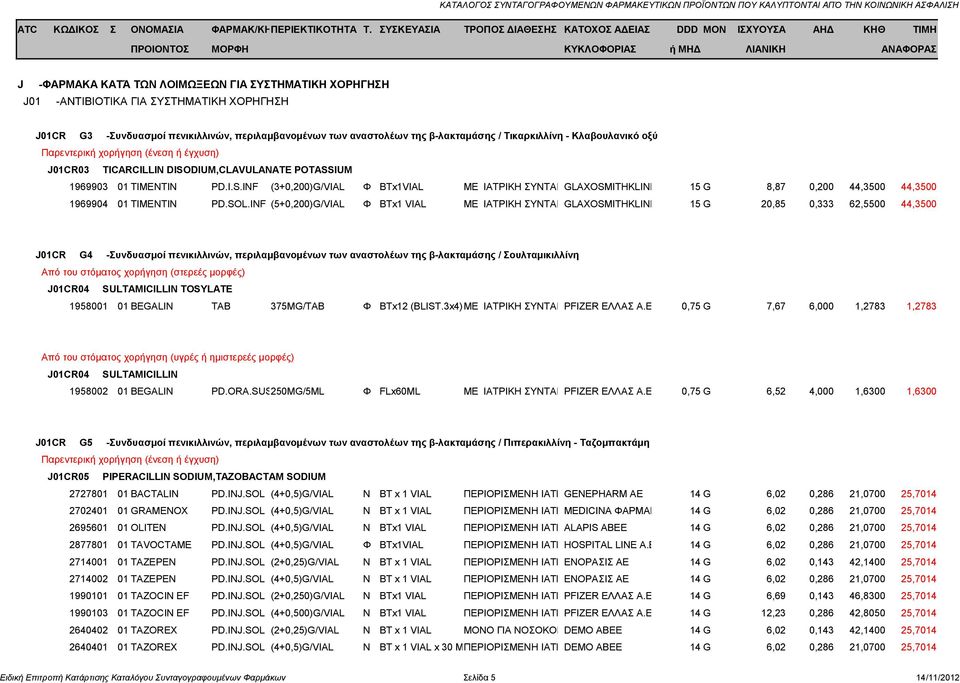Image resolution: width=960 pixels, height=683 pixels.
Task: Click the J01CR G3 group heading
Action: tap(347, 135)
